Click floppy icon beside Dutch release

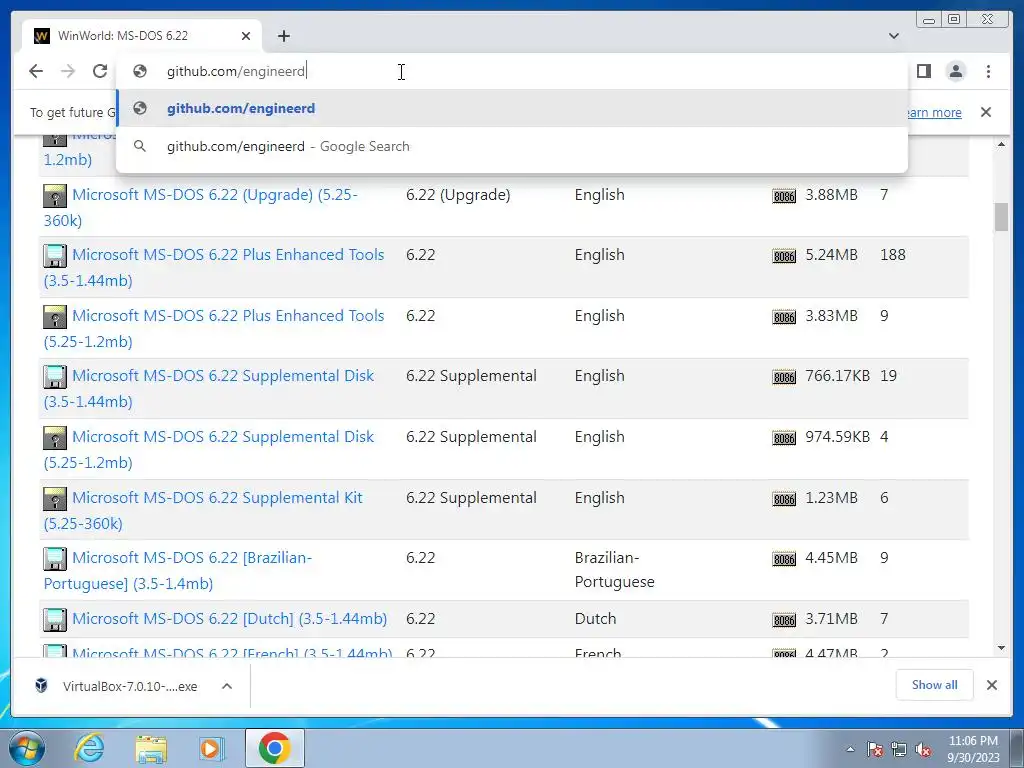tap(55, 619)
